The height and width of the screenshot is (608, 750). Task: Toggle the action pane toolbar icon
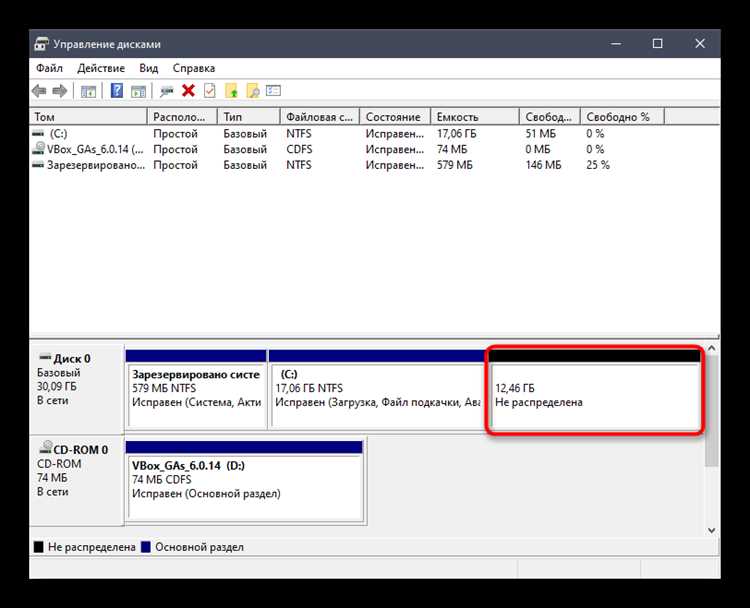click(x=138, y=91)
